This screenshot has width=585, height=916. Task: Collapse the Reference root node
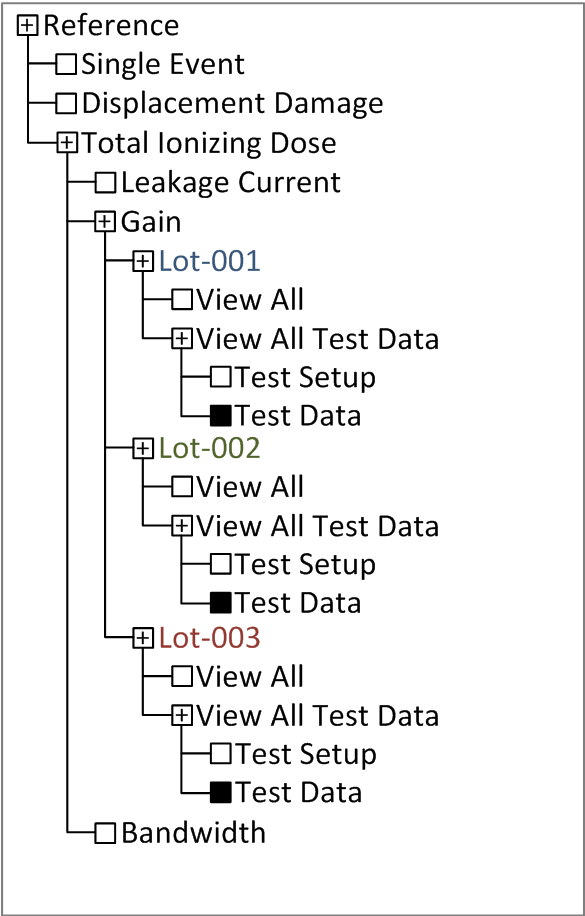[x=27, y=26]
